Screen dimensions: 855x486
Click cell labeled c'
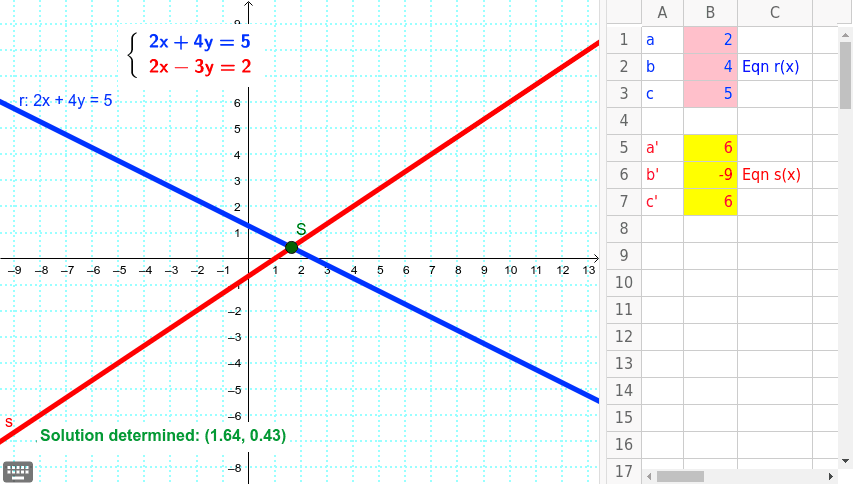[663, 202]
